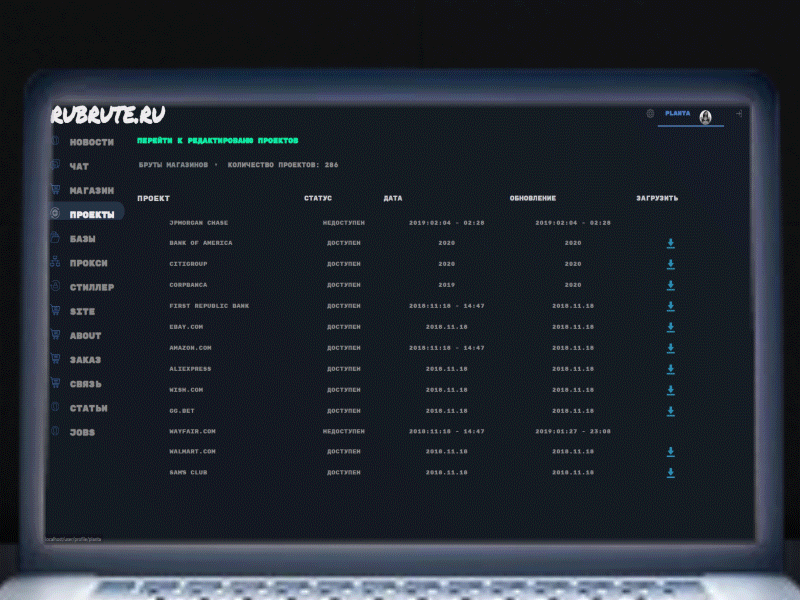Click the СТАТУС column header
The image size is (800, 600).
[x=318, y=198]
